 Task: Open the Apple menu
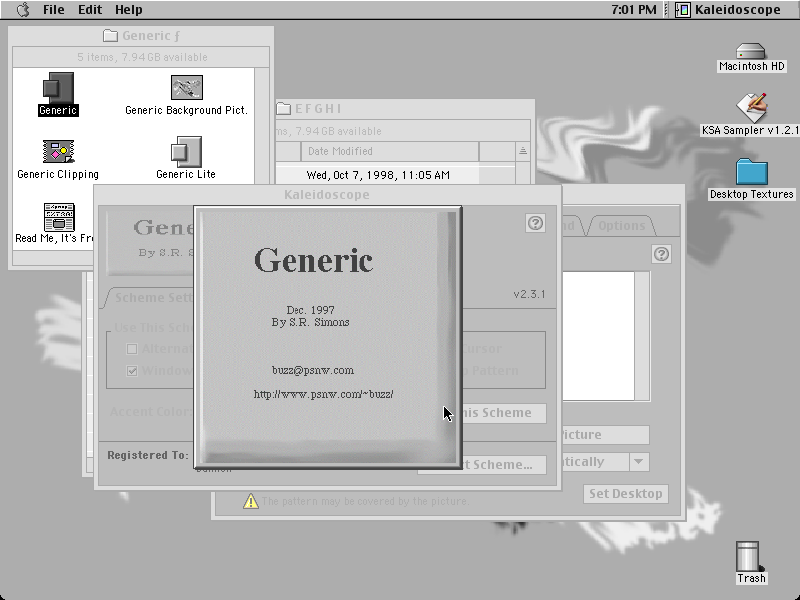point(23,10)
